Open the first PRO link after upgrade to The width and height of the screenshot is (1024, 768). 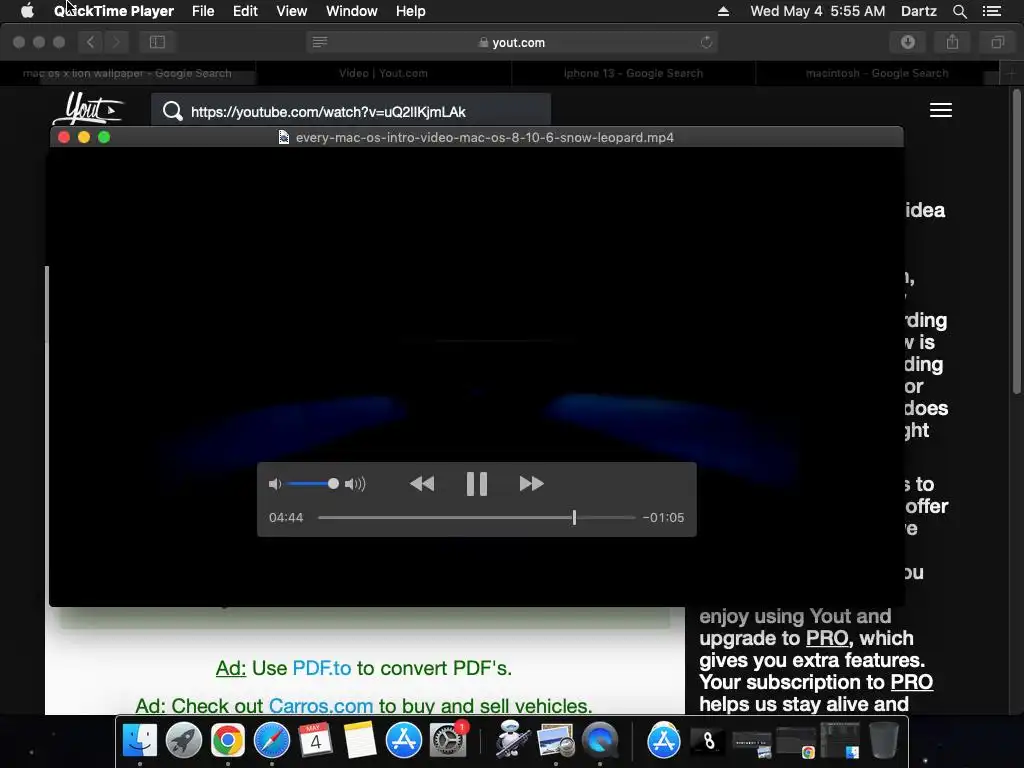coord(827,638)
